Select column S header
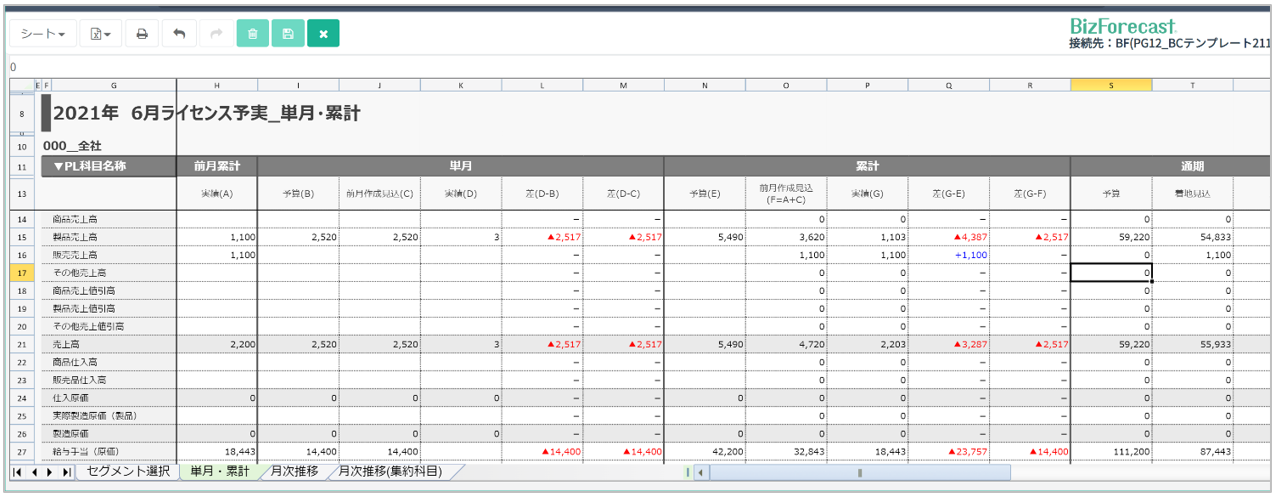 [x=1110, y=85]
